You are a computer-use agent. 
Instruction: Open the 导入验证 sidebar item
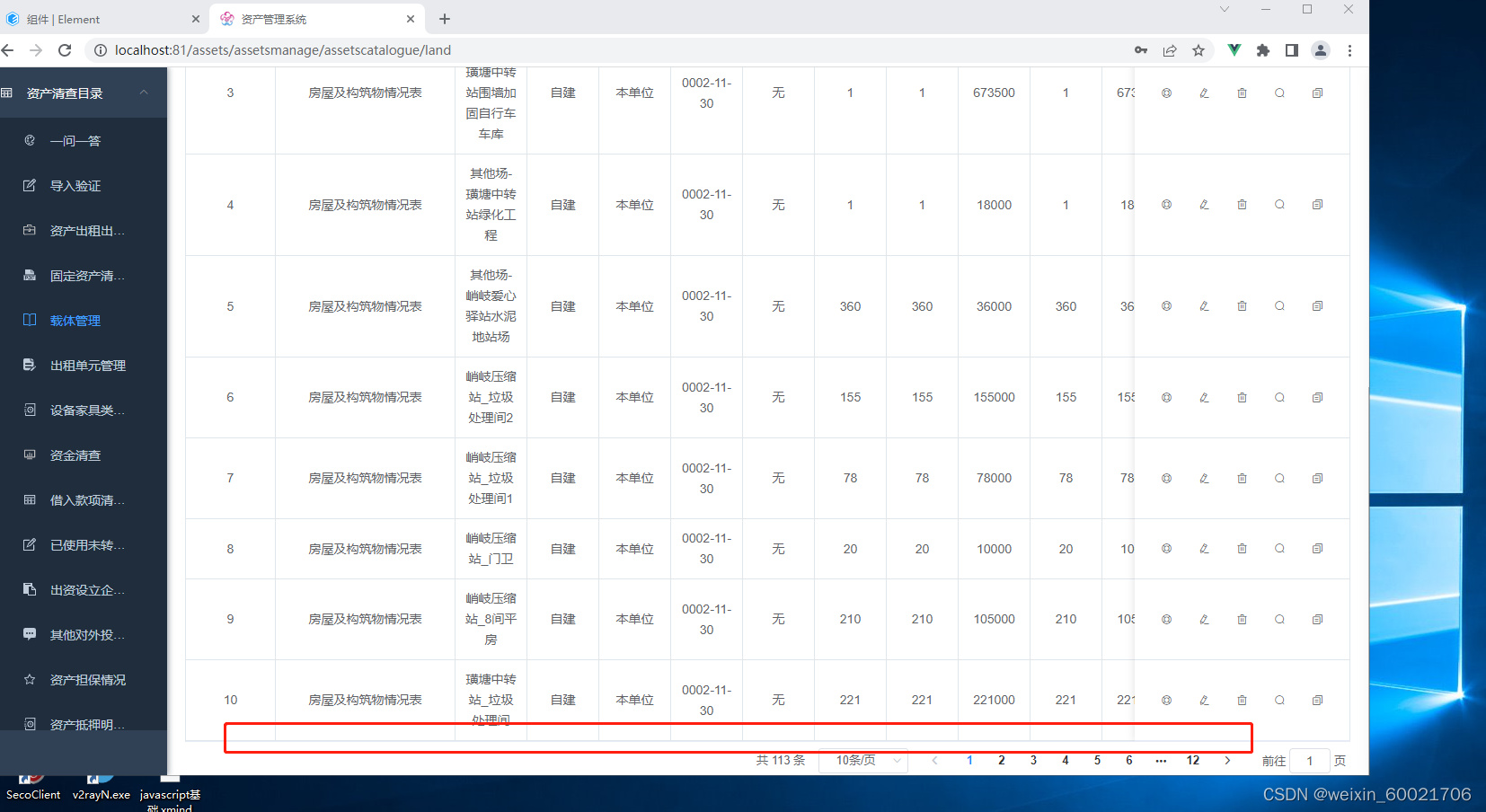[x=84, y=185]
